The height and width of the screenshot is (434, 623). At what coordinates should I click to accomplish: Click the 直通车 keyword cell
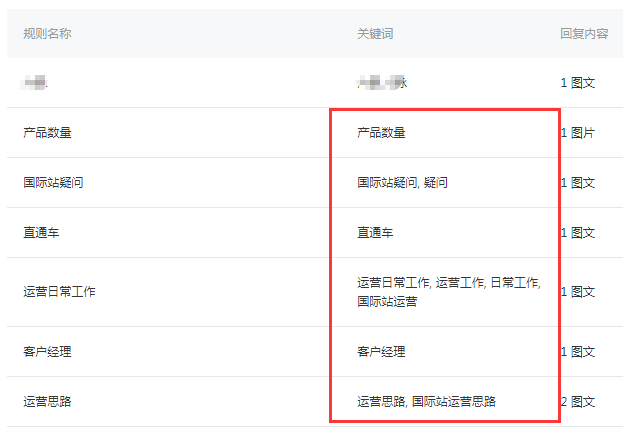[375, 232]
